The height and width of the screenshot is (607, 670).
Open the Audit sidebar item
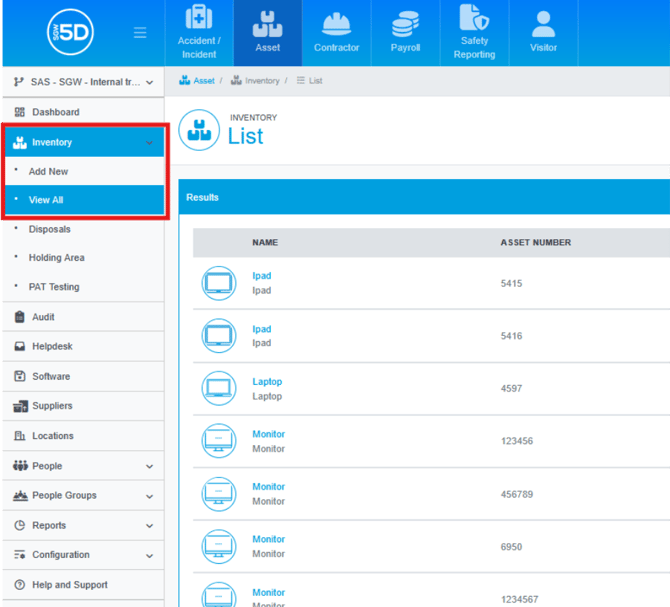[x=43, y=317]
